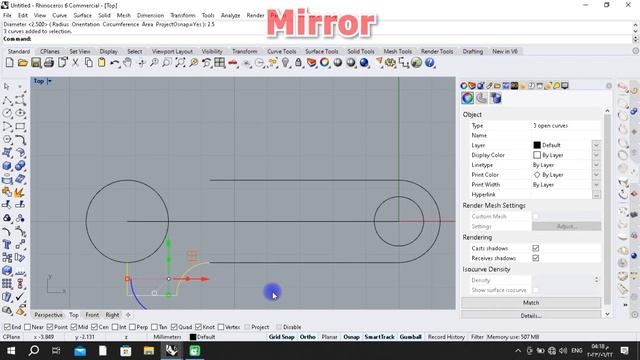Toggle Gumball in the status bar
Screen dimensions: 640x360
pos(411,337)
